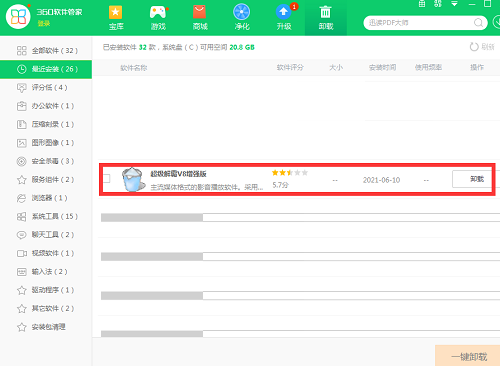Click the 刷新 refresh button

[x=482, y=47]
